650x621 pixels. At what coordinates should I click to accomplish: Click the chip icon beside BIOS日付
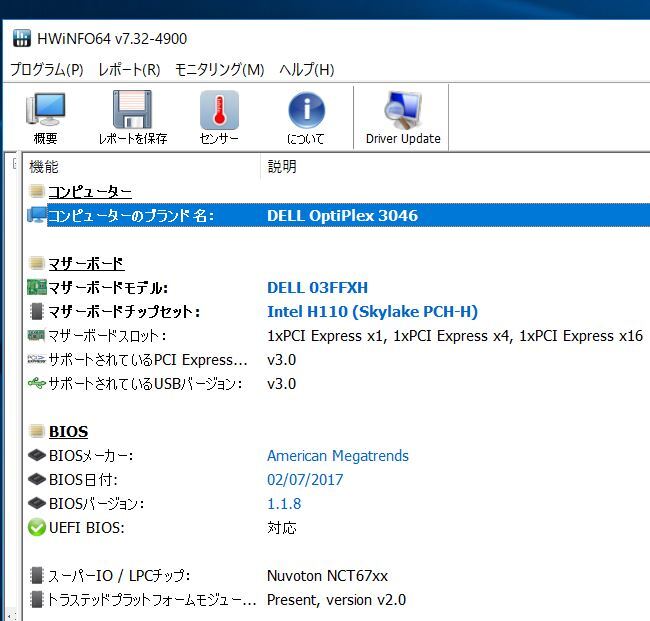[x=36, y=479]
